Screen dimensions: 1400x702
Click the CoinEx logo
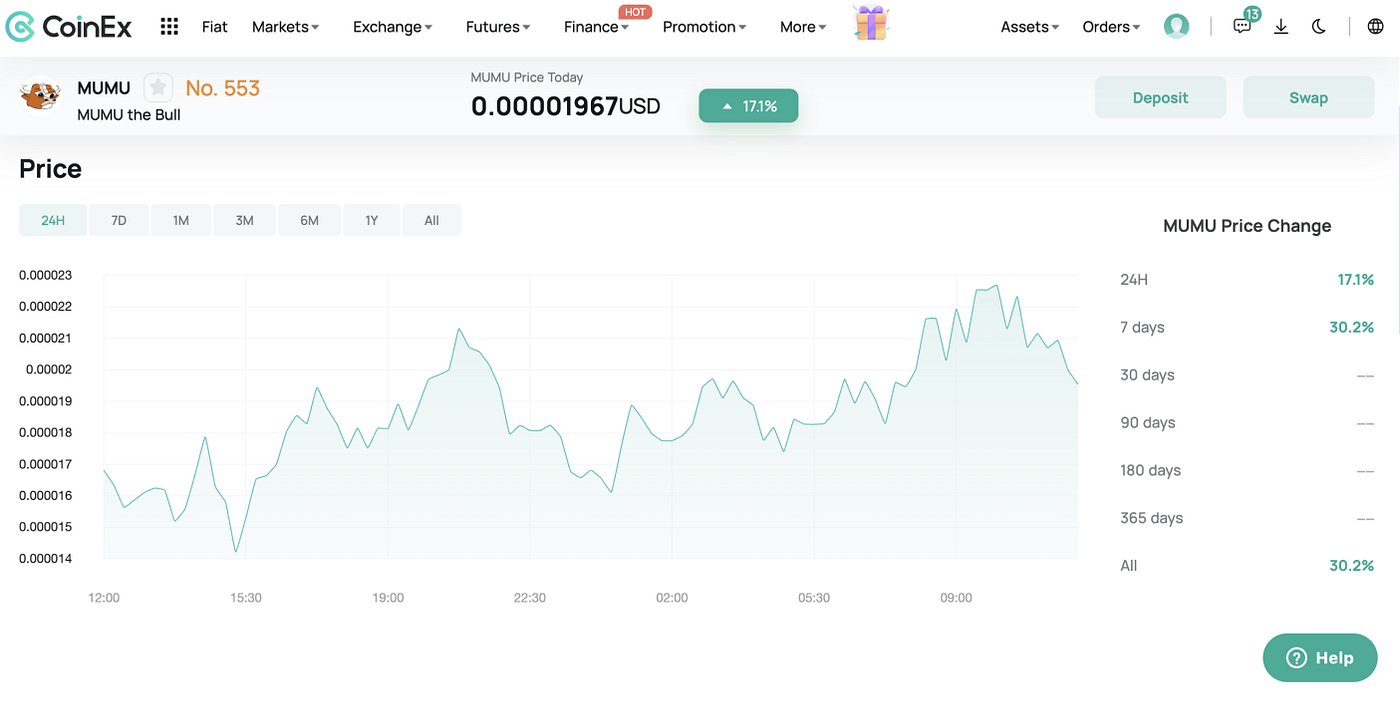click(x=68, y=26)
